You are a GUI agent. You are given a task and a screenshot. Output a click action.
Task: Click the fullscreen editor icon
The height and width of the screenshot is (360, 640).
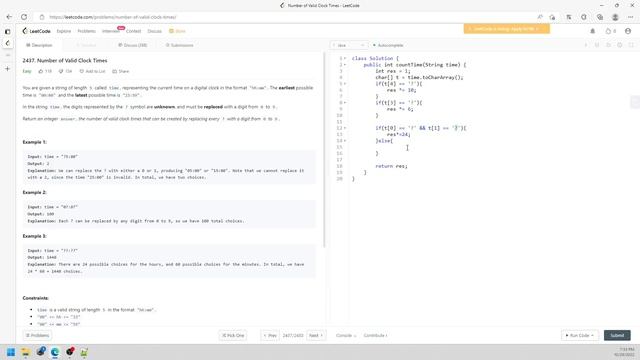[x=631, y=45]
